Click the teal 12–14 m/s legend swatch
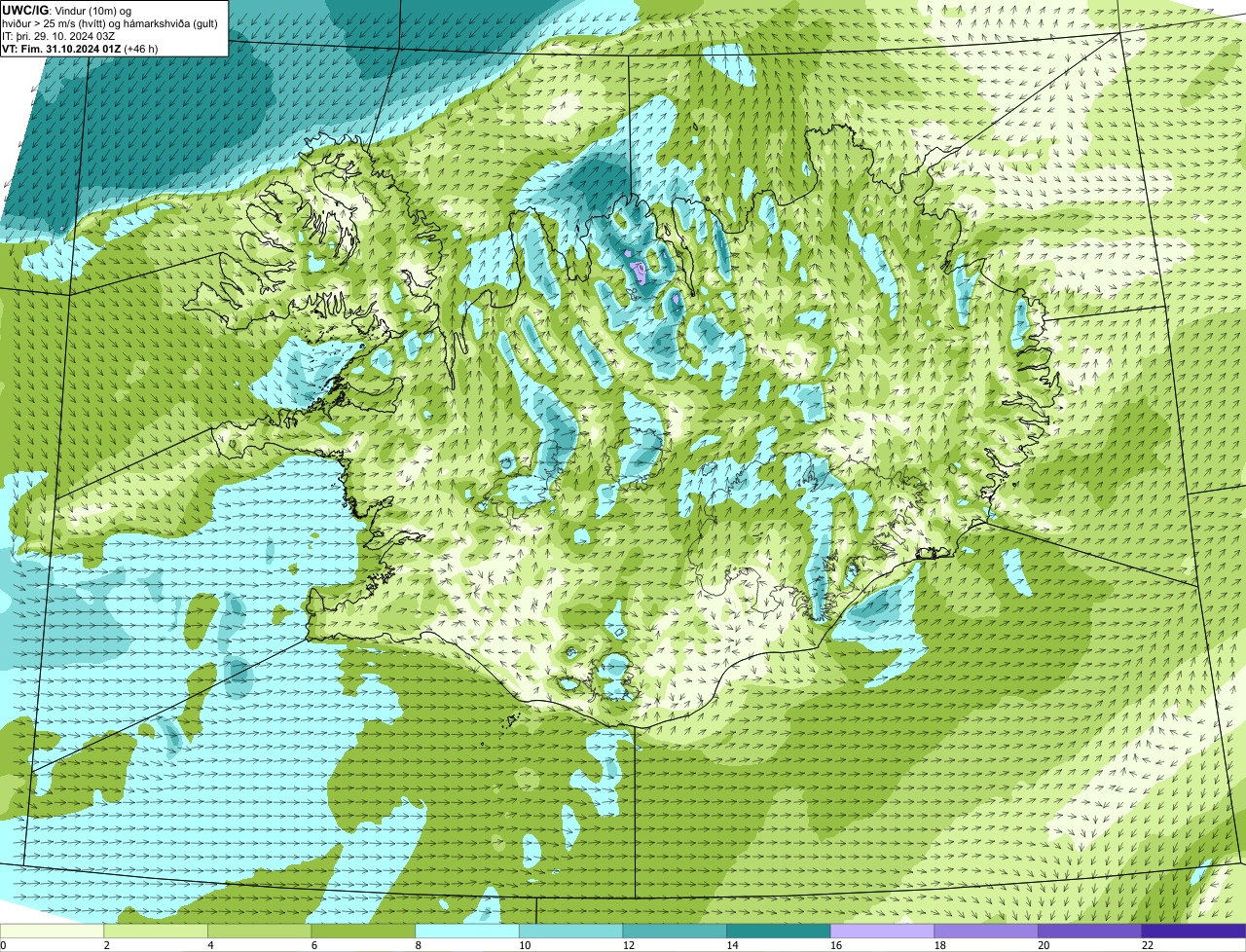 coord(675,931)
